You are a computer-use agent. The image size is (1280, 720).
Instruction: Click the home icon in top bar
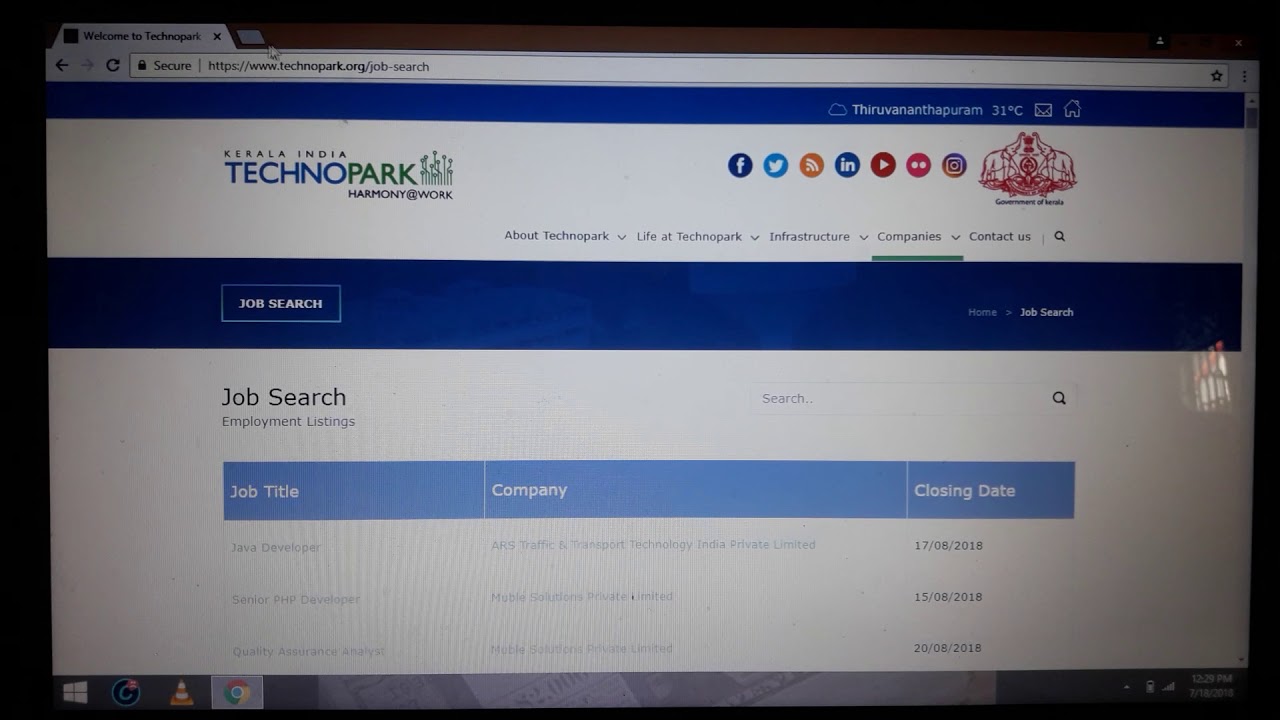click(1072, 109)
